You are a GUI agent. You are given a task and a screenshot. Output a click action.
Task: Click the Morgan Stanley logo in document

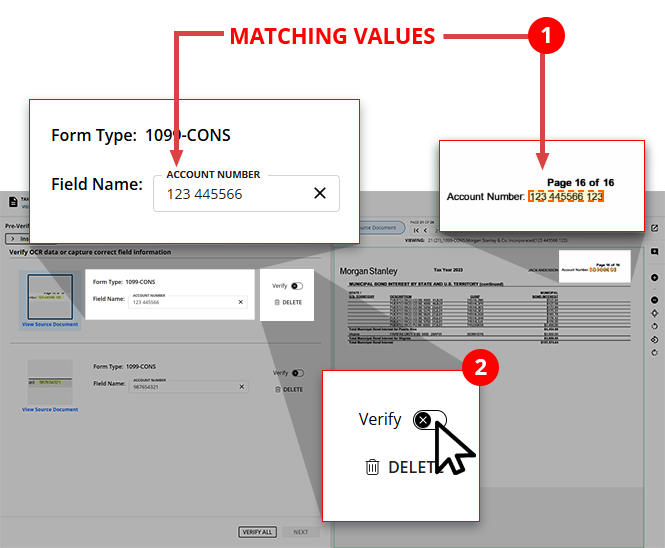[x=369, y=271]
